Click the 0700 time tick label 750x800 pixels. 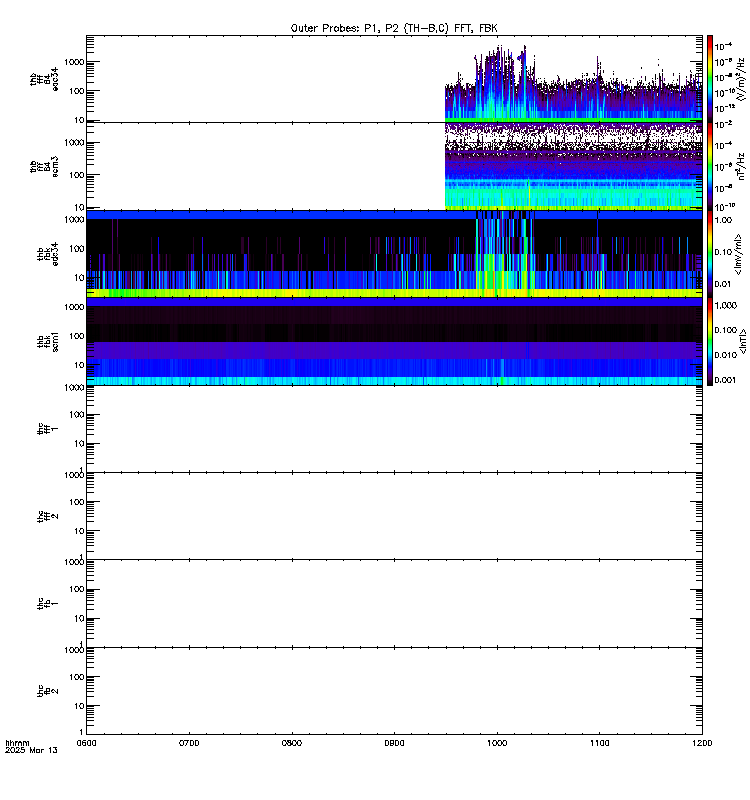[x=189, y=744]
